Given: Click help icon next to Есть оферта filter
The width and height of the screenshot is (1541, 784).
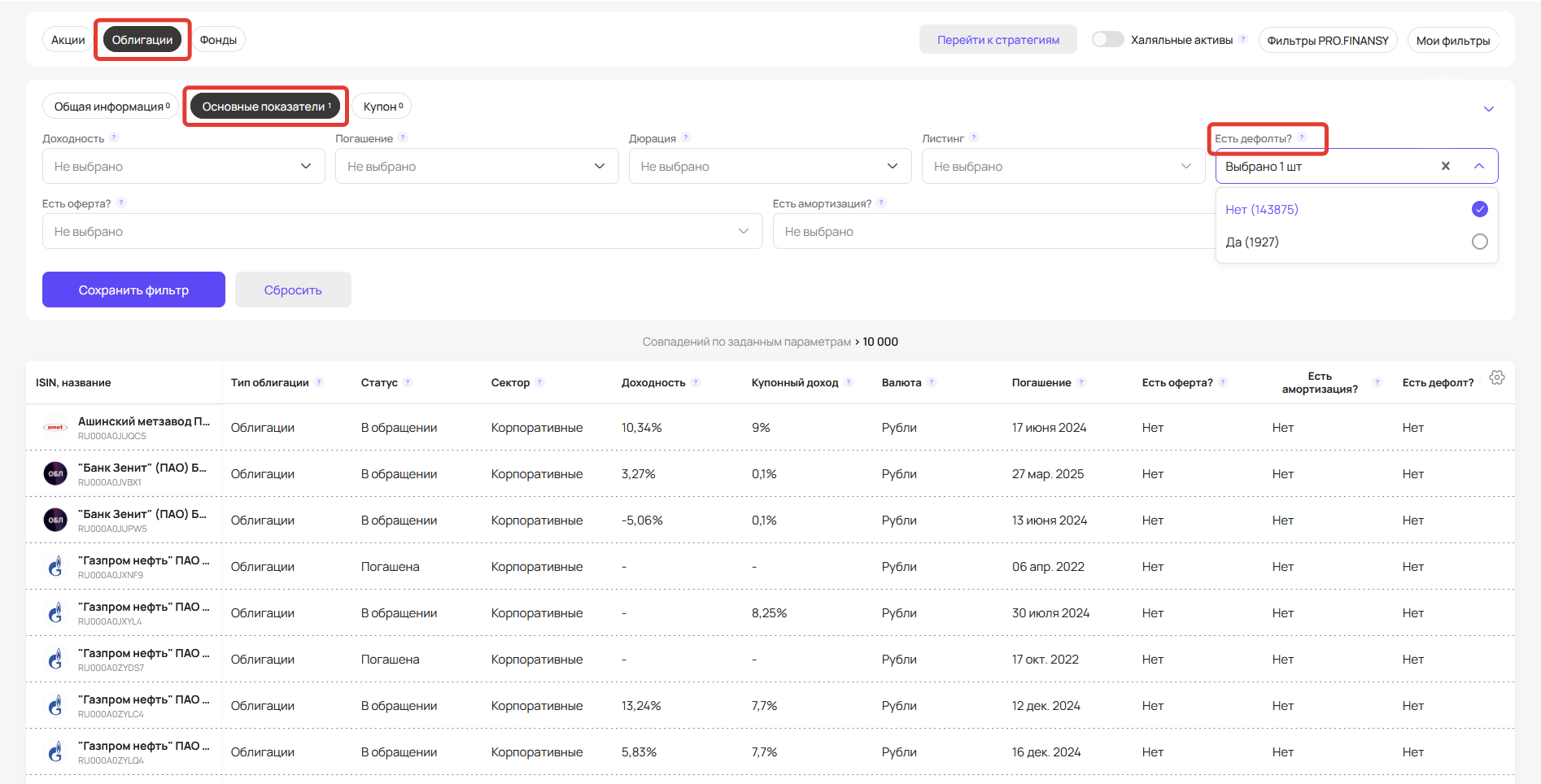Looking at the screenshot, I should pos(121,203).
